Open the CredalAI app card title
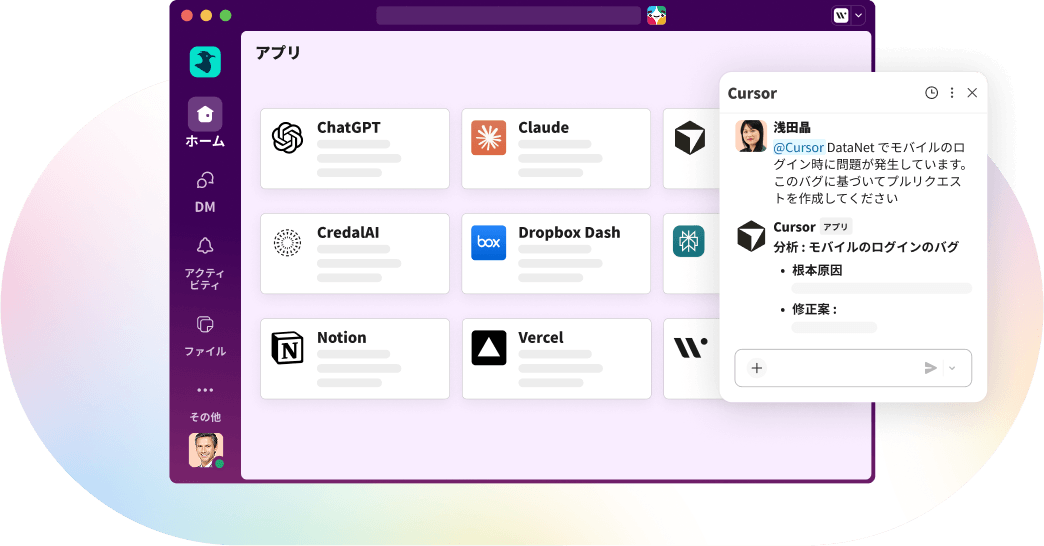This screenshot has height=546, width=1044. pos(348,232)
